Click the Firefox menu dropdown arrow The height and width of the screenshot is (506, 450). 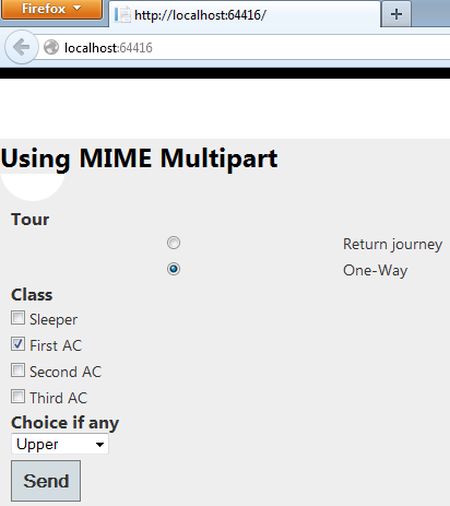77,8
